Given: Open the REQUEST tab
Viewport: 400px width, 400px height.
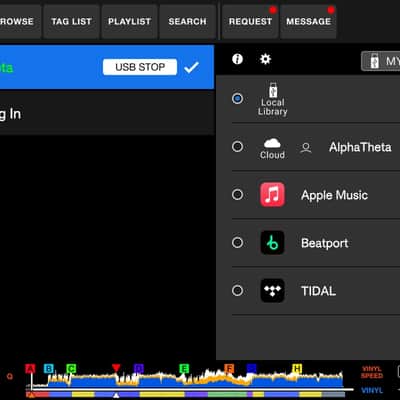Looking at the screenshot, I should (x=250, y=22).
